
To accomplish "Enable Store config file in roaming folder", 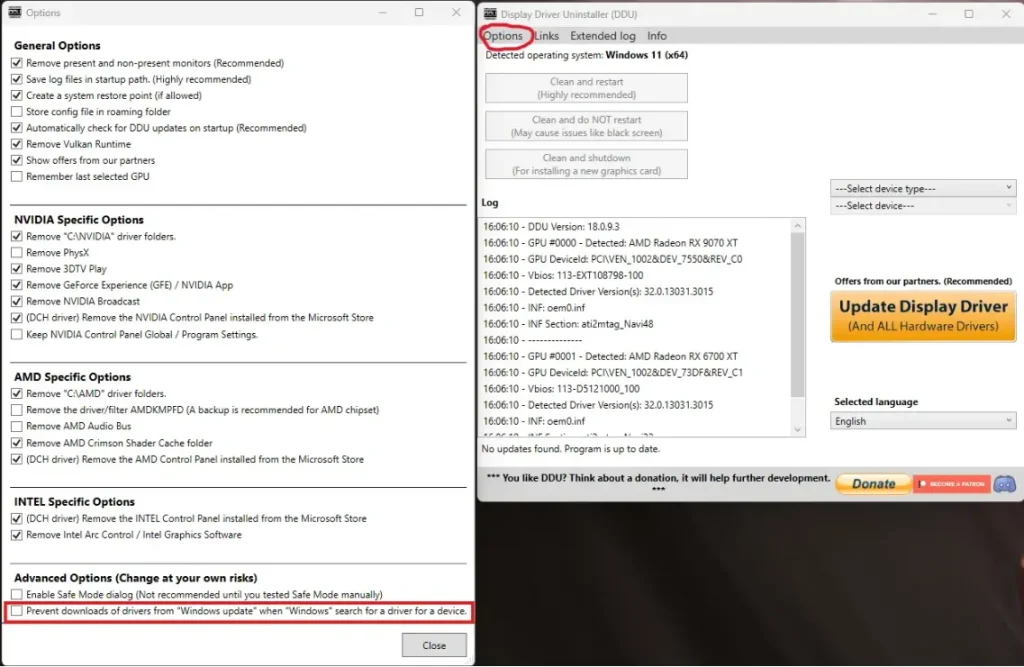I will point(17,112).
